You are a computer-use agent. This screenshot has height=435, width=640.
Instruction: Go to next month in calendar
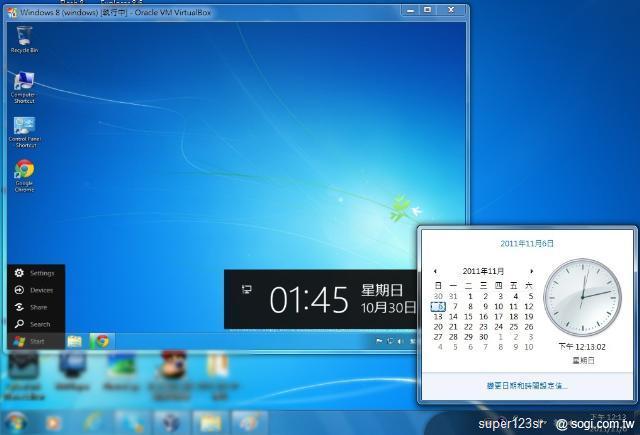coord(531,271)
